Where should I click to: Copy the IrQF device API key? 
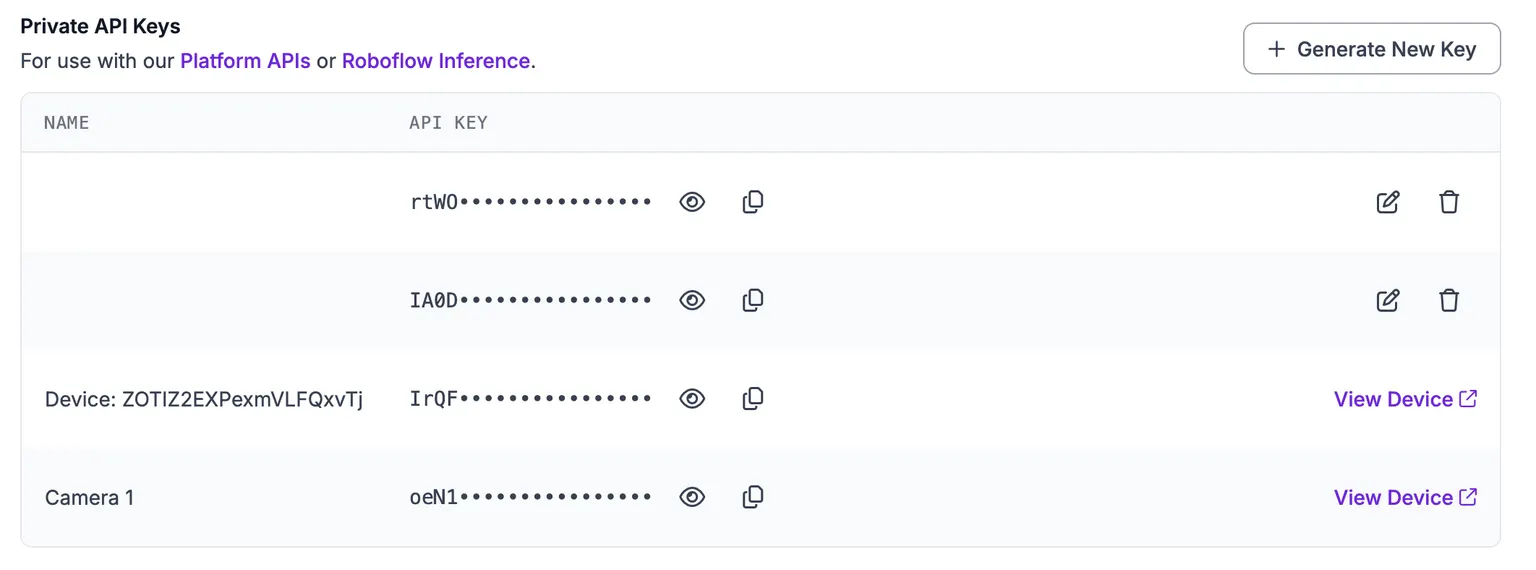coord(753,399)
